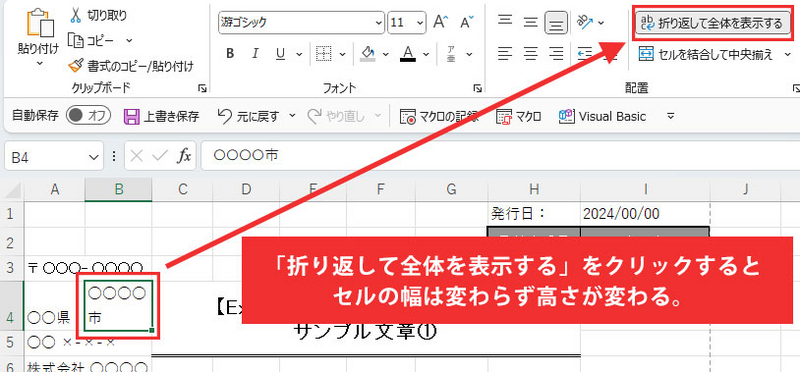Click Cut (切り取り) scissors icon
Viewport: 800px width, 372px height.
tap(76, 15)
